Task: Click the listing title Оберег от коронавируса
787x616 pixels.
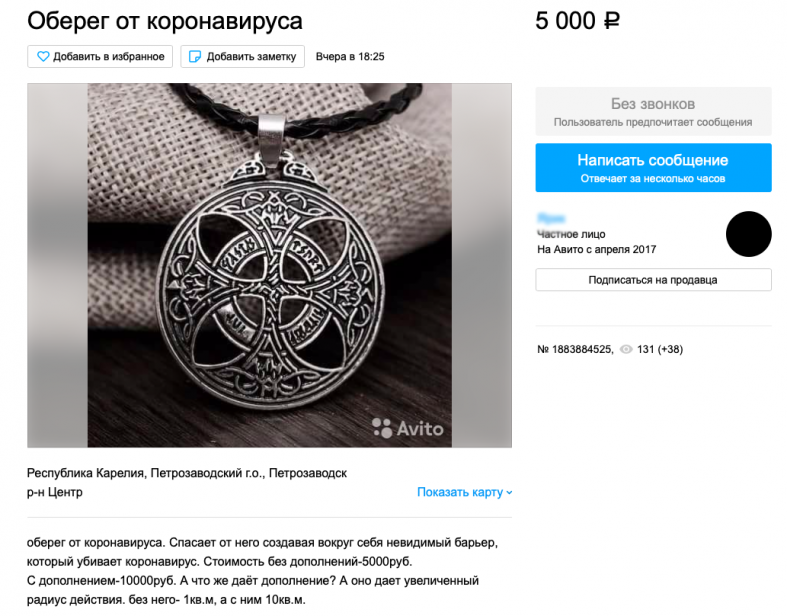Action: click(165, 21)
